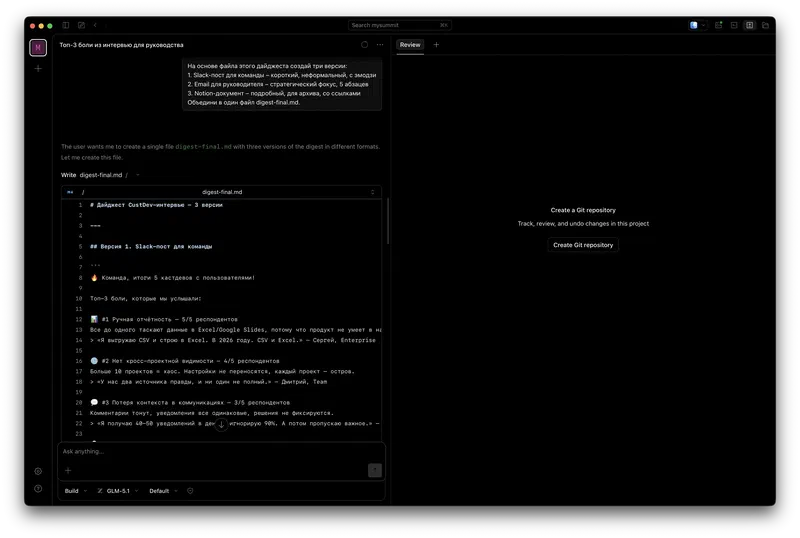
Task: Open the file tree panel icon
Action: (x=765, y=25)
